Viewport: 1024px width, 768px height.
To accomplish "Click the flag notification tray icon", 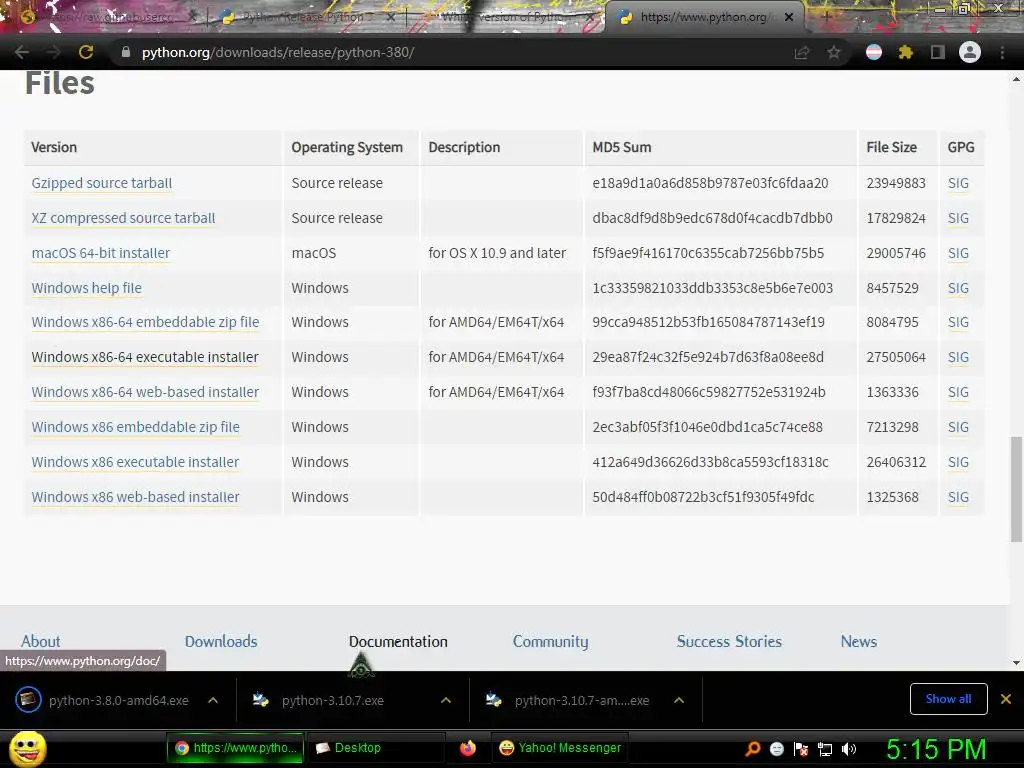I will [x=801, y=749].
